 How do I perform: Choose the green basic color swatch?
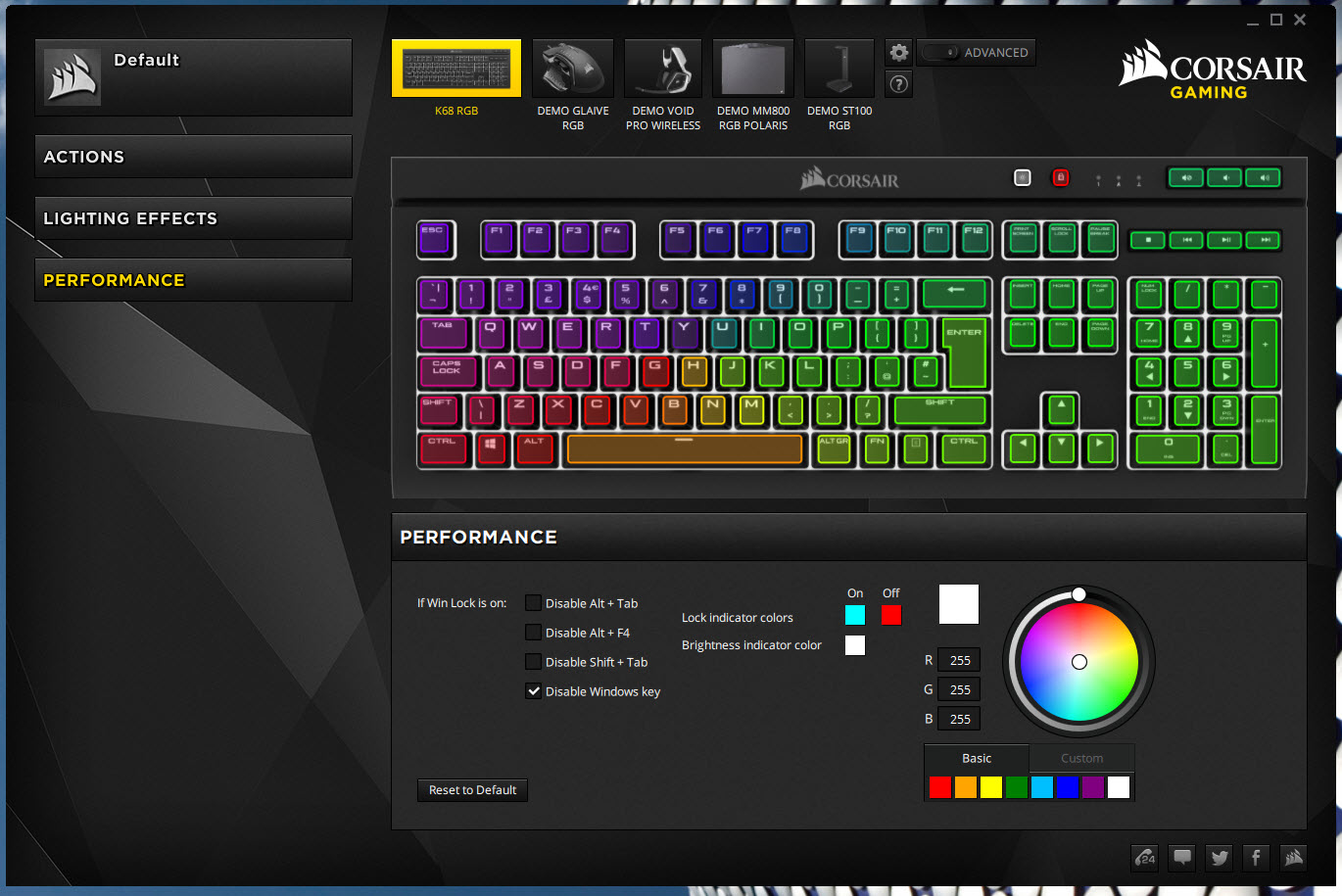(x=1017, y=787)
